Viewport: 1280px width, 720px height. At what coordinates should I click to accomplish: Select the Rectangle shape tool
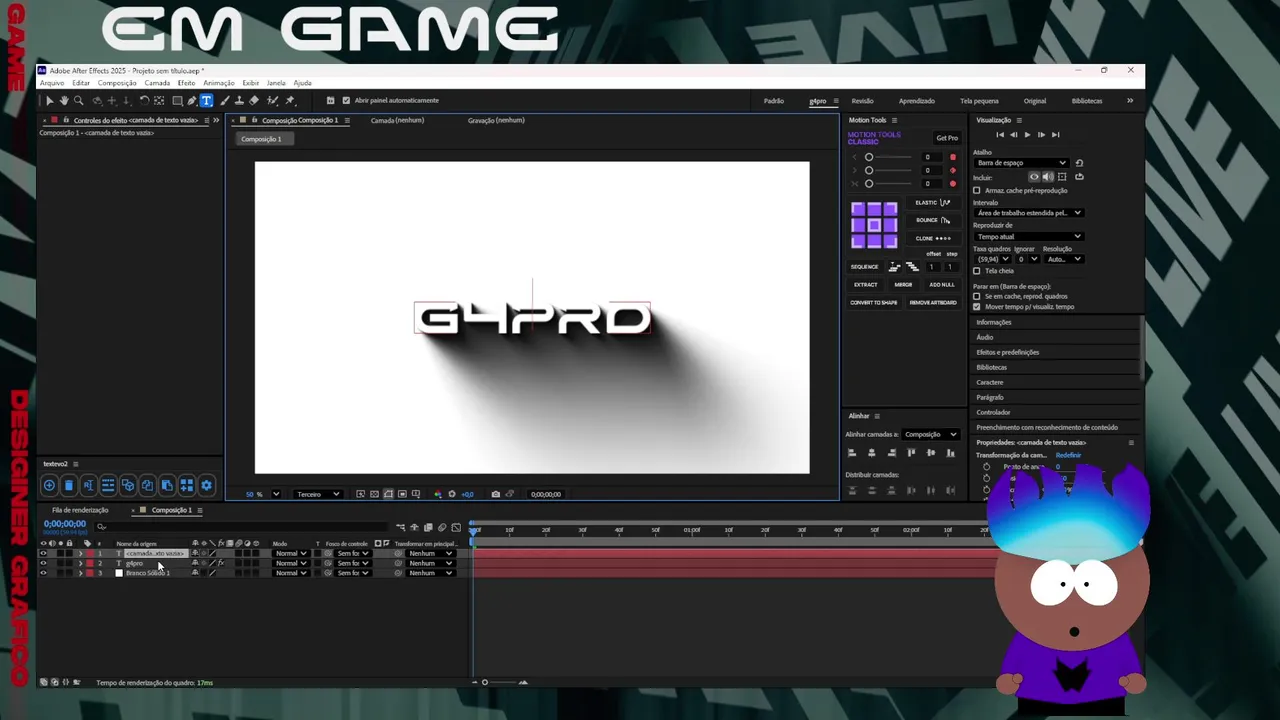(x=177, y=100)
